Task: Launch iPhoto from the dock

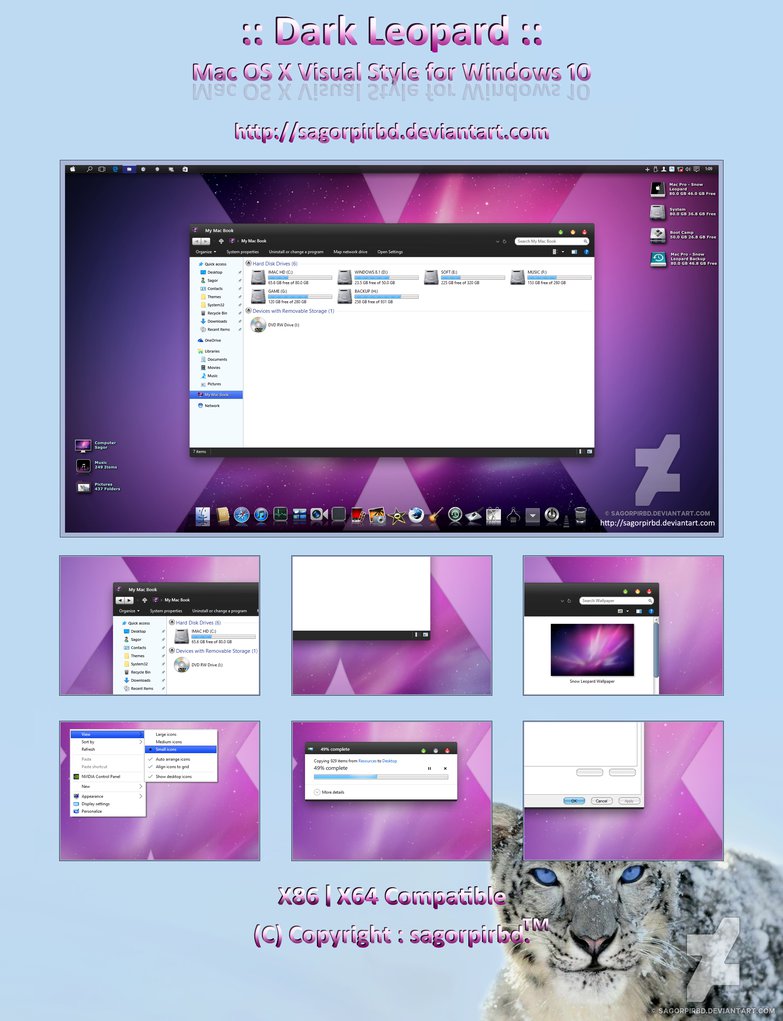Action: (377, 516)
